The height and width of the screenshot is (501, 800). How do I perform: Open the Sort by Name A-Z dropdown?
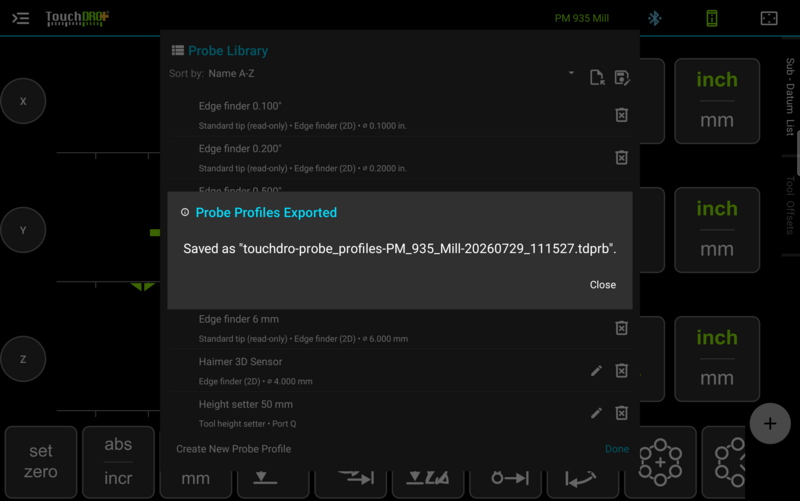[372, 73]
